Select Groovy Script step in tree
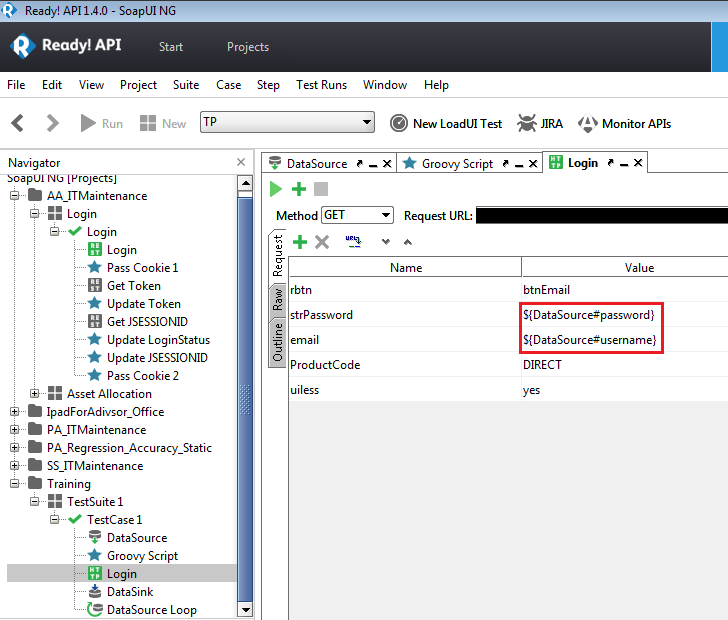 (x=142, y=555)
